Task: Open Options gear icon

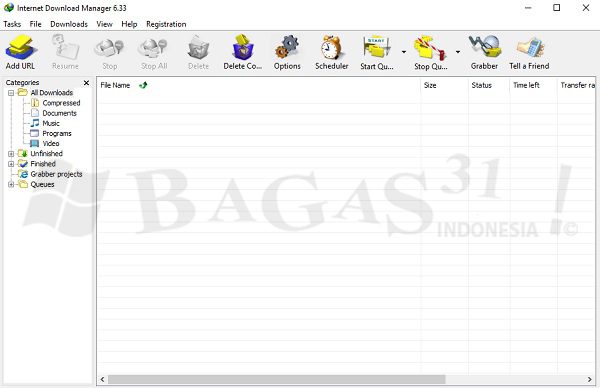Action: tap(287, 47)
